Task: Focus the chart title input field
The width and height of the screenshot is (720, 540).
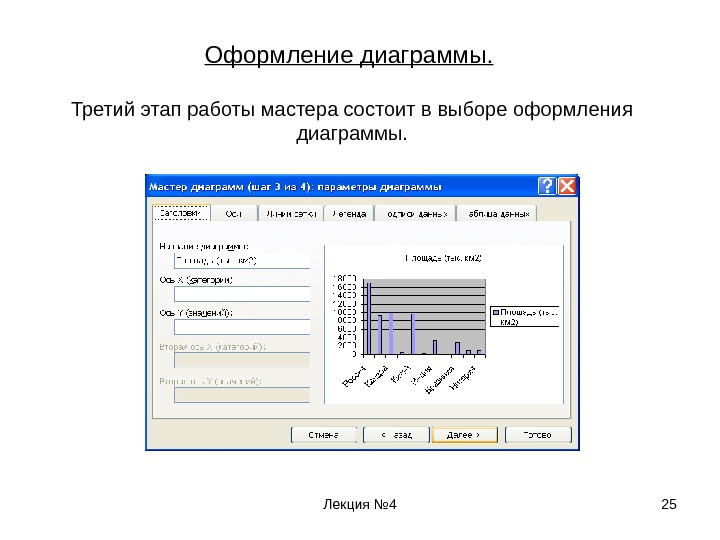Action: pyautogui.click(x=242, y=261)
